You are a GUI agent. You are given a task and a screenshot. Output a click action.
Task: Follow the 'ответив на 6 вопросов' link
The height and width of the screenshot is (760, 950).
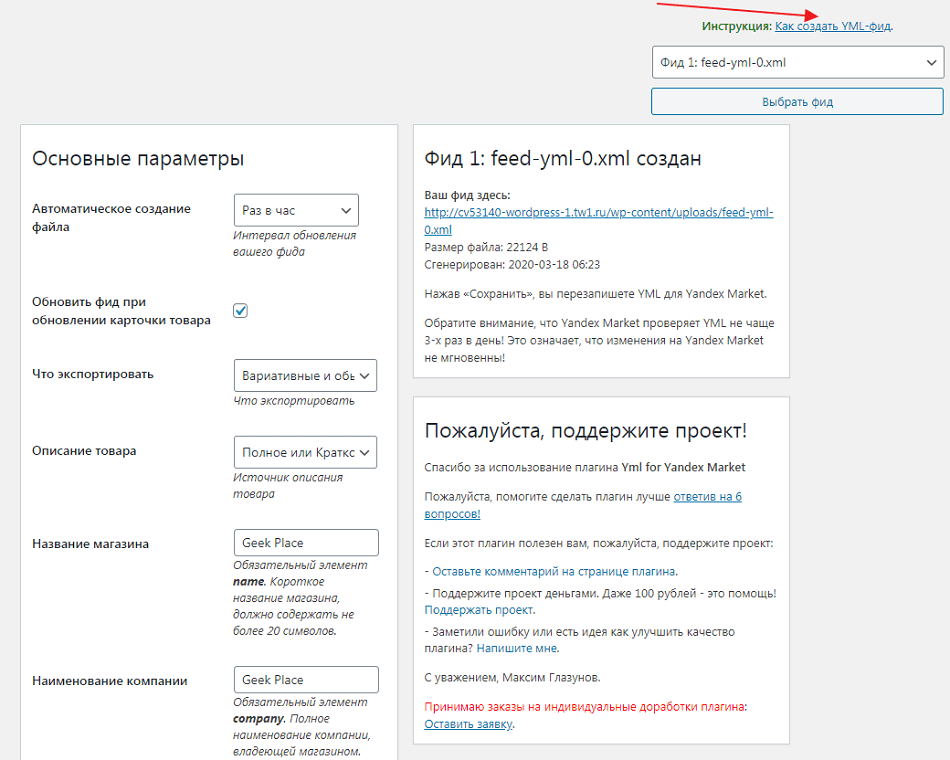[x=707, y=496]
